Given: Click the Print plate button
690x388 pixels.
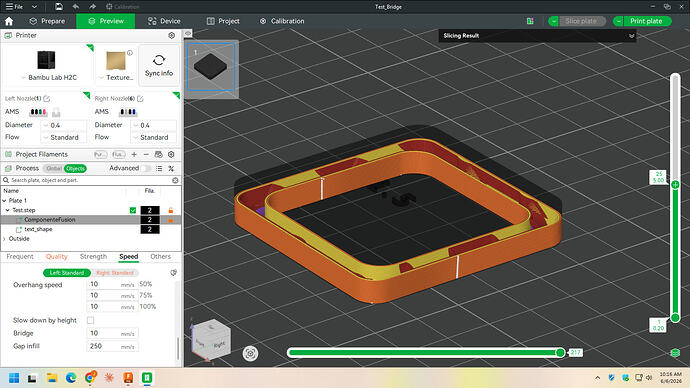Looking at the screenshot, I should pyautogui.click(x=647, y=21).
